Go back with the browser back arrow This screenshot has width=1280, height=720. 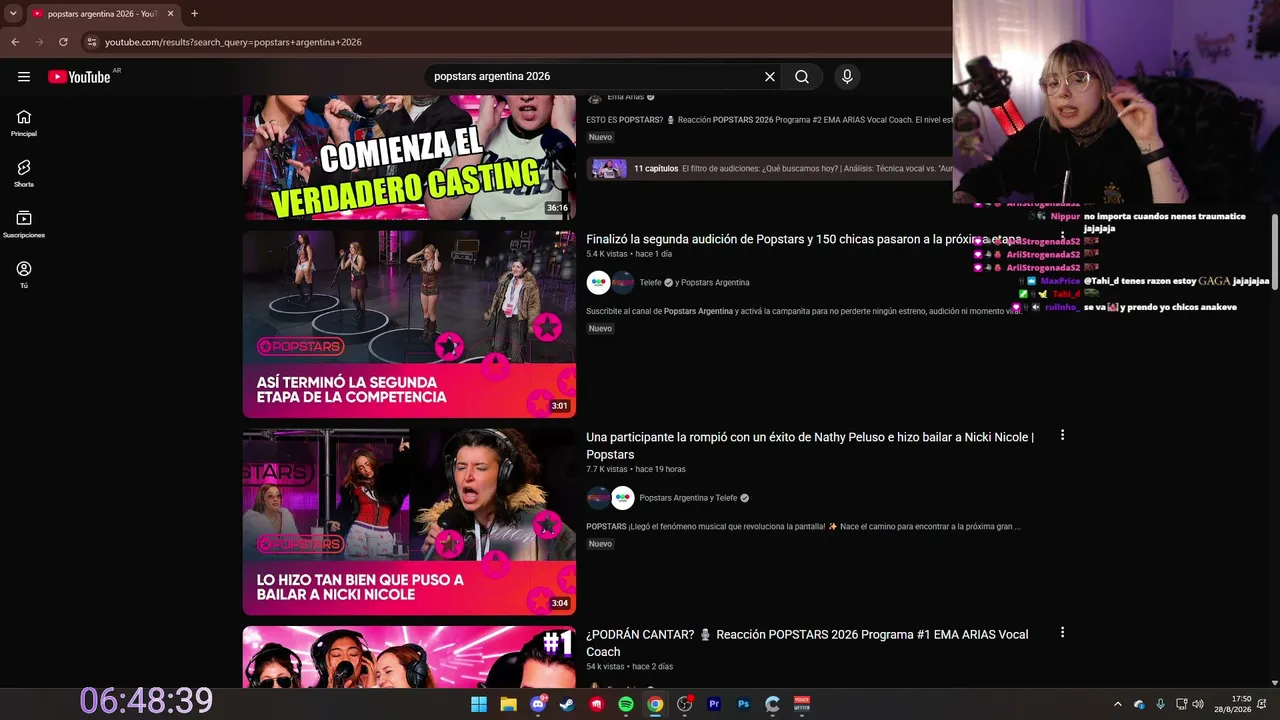[x=15, y=42]
